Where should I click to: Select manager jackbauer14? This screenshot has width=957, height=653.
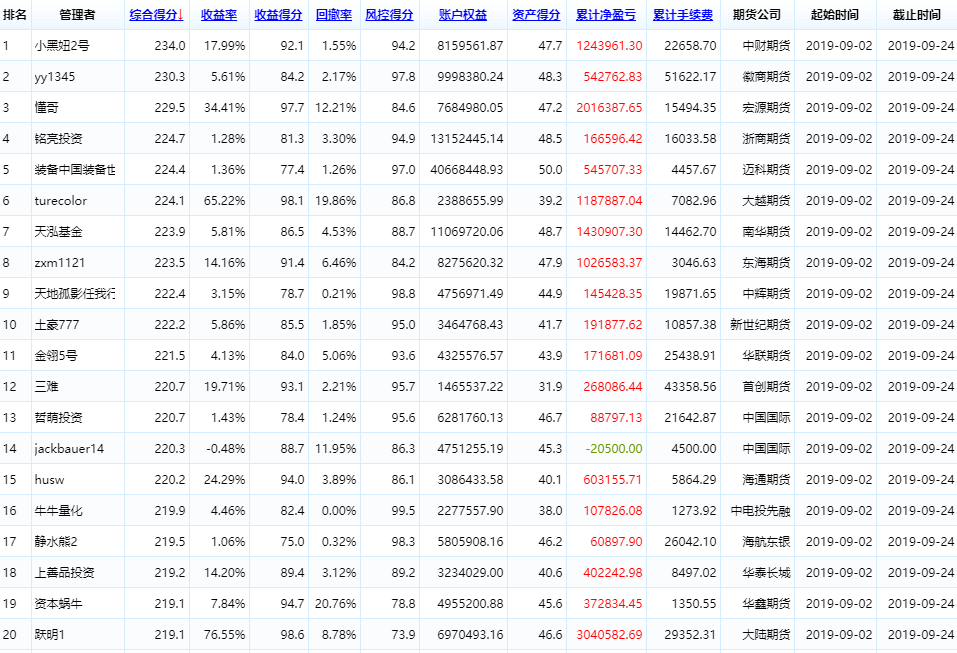(x=69, y=449)
